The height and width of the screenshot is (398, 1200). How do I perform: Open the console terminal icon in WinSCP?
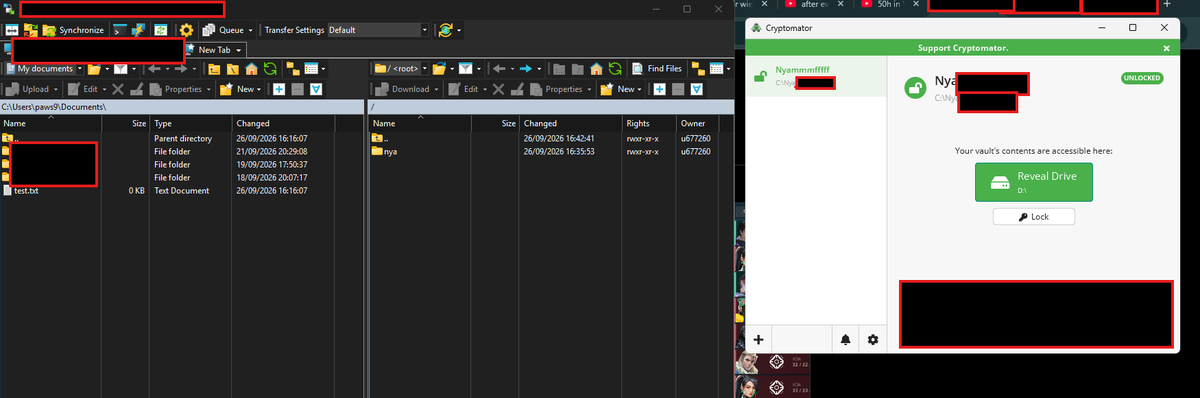(119, 30)
